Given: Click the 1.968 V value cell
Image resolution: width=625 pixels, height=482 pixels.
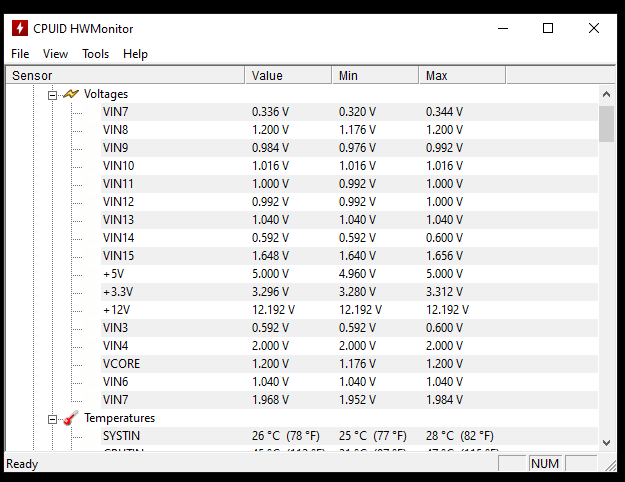Looking at the screenshot, I should tap(270, 400).
